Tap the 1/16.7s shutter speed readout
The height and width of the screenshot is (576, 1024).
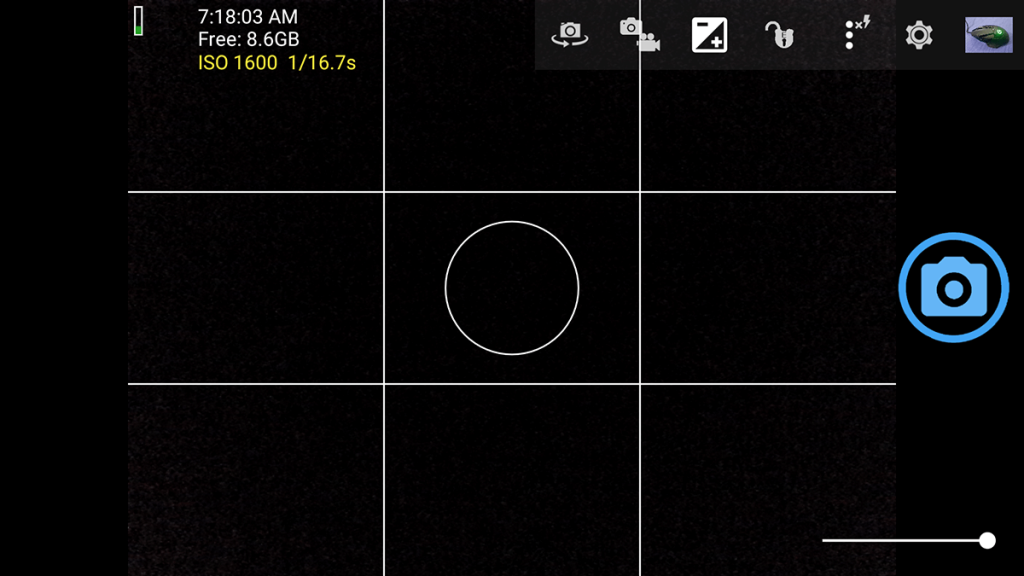[x=322, y=63]
